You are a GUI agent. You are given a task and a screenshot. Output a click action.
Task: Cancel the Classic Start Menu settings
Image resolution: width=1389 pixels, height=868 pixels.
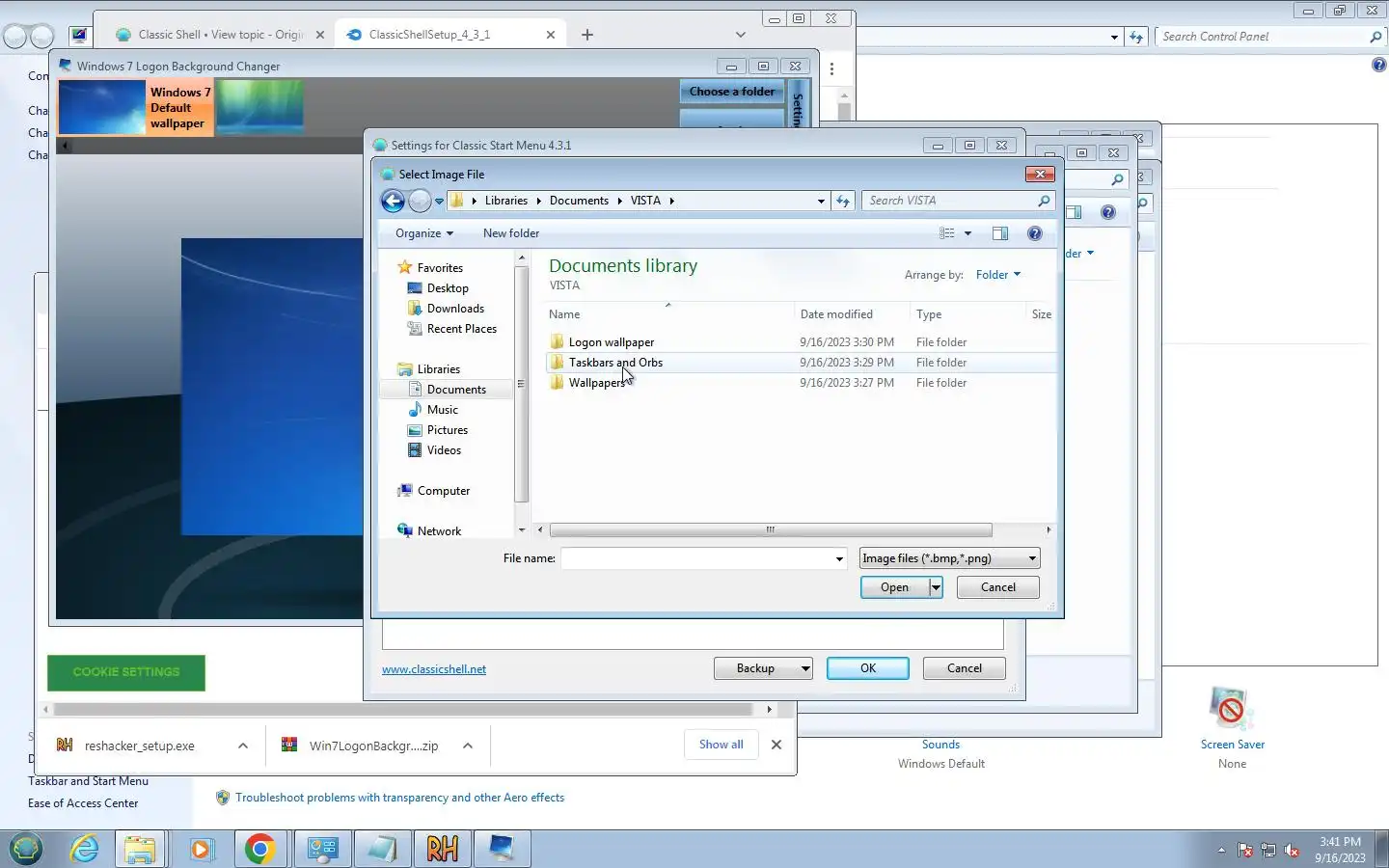[965, 668]
